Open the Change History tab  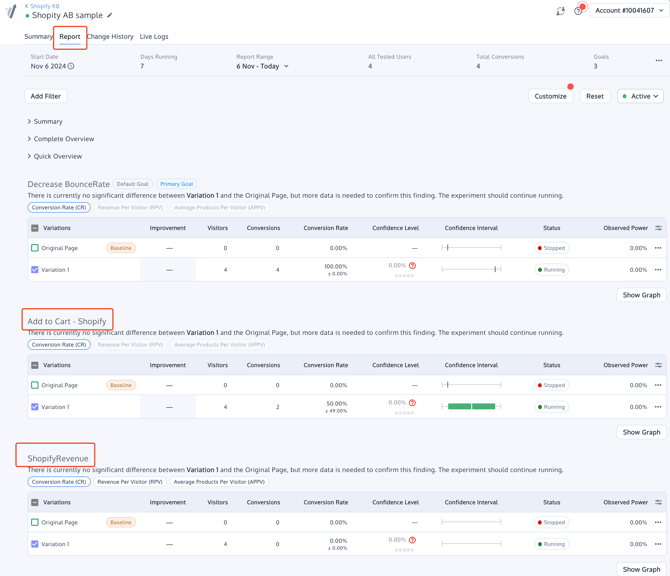pos(110,37)
